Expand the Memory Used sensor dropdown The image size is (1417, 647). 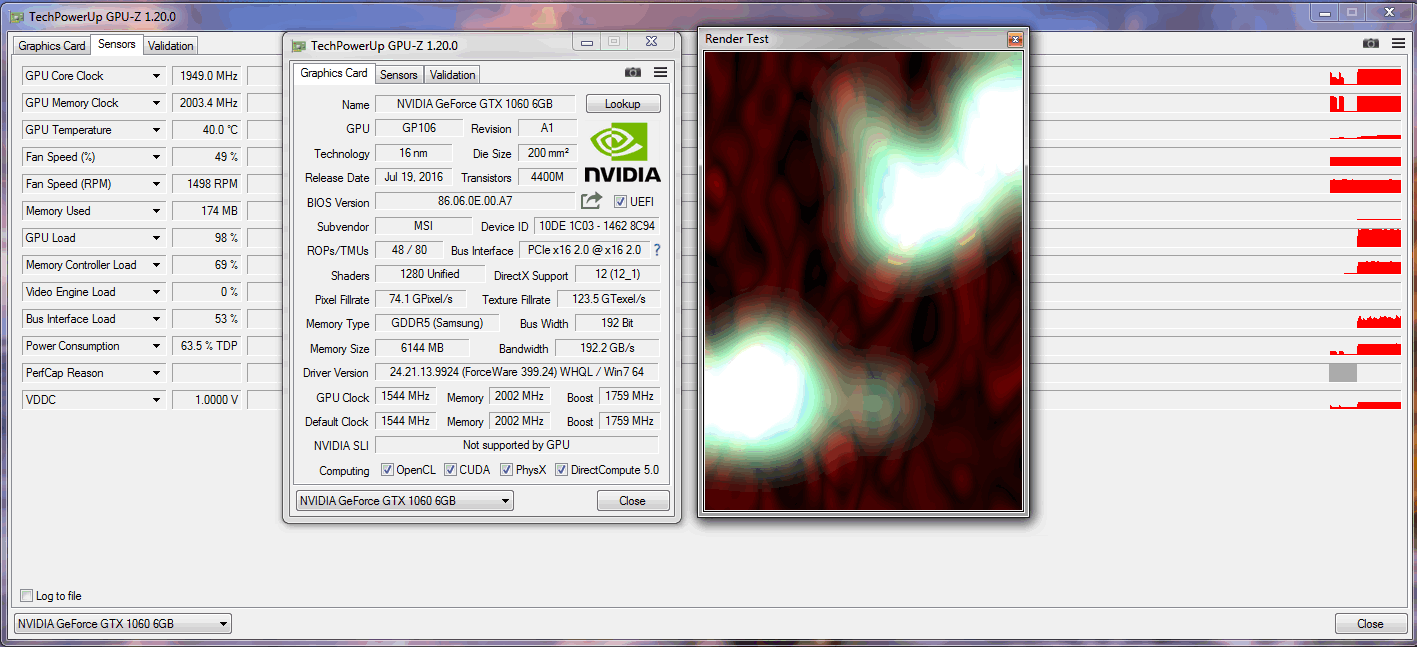[x=156, y=211]
